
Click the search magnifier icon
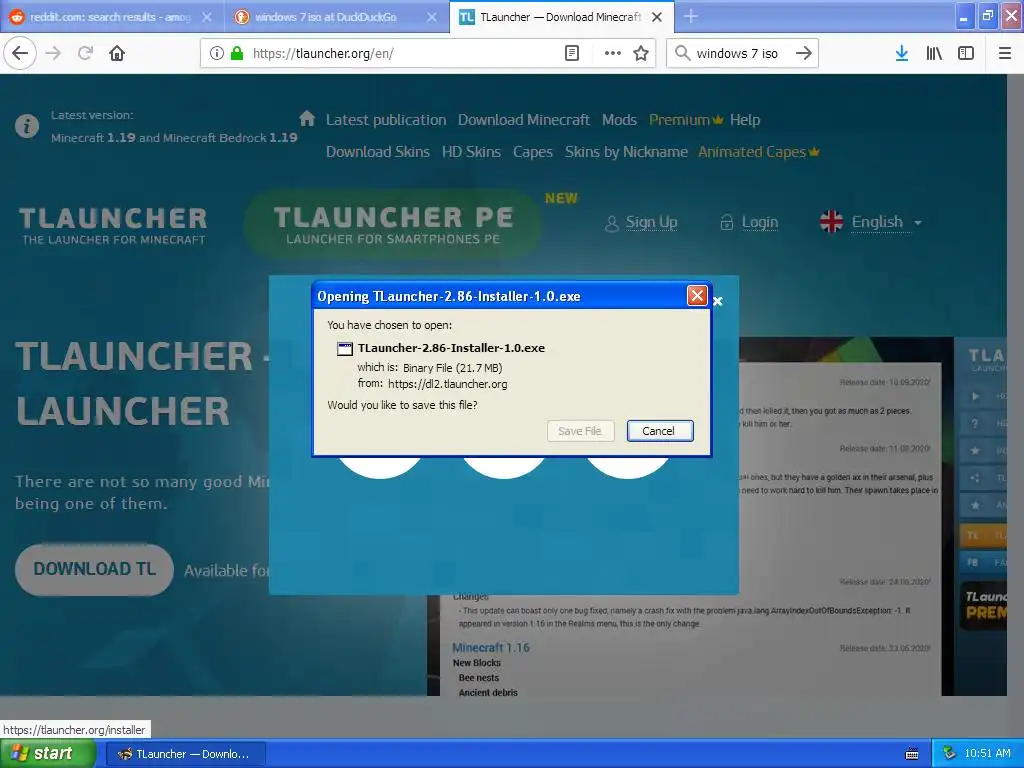point(682,53)
